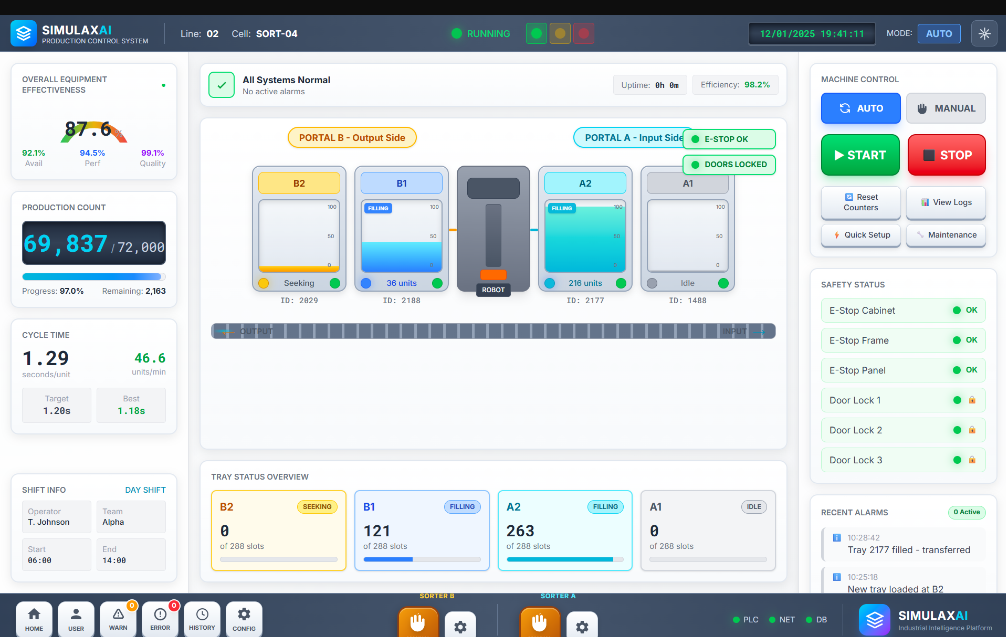Screen dimensions: 1006x637
Task: Click Reset Counters in Machine Control
Action: click(x=860, y=203)
